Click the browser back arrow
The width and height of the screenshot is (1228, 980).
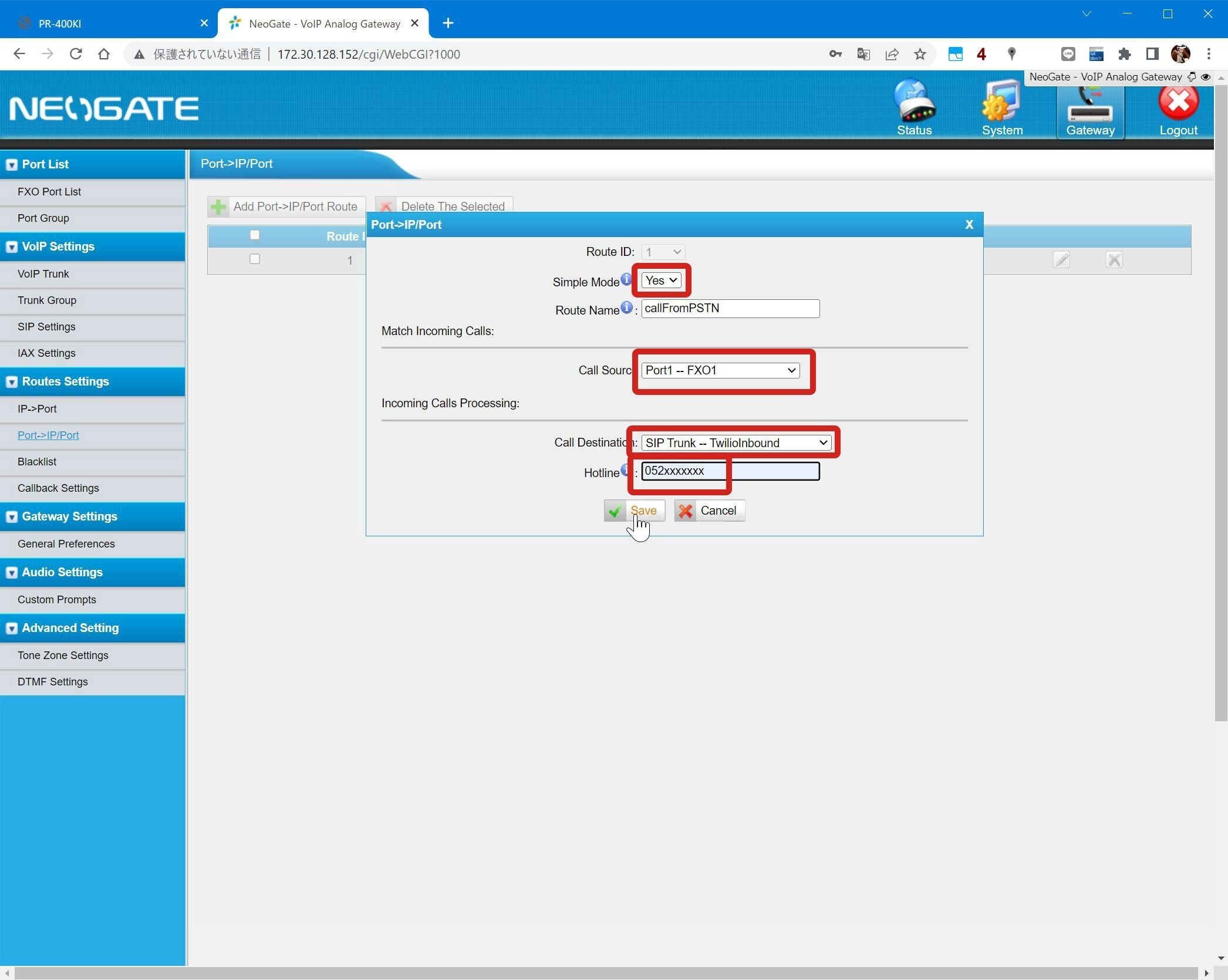(x=19, y=54)
